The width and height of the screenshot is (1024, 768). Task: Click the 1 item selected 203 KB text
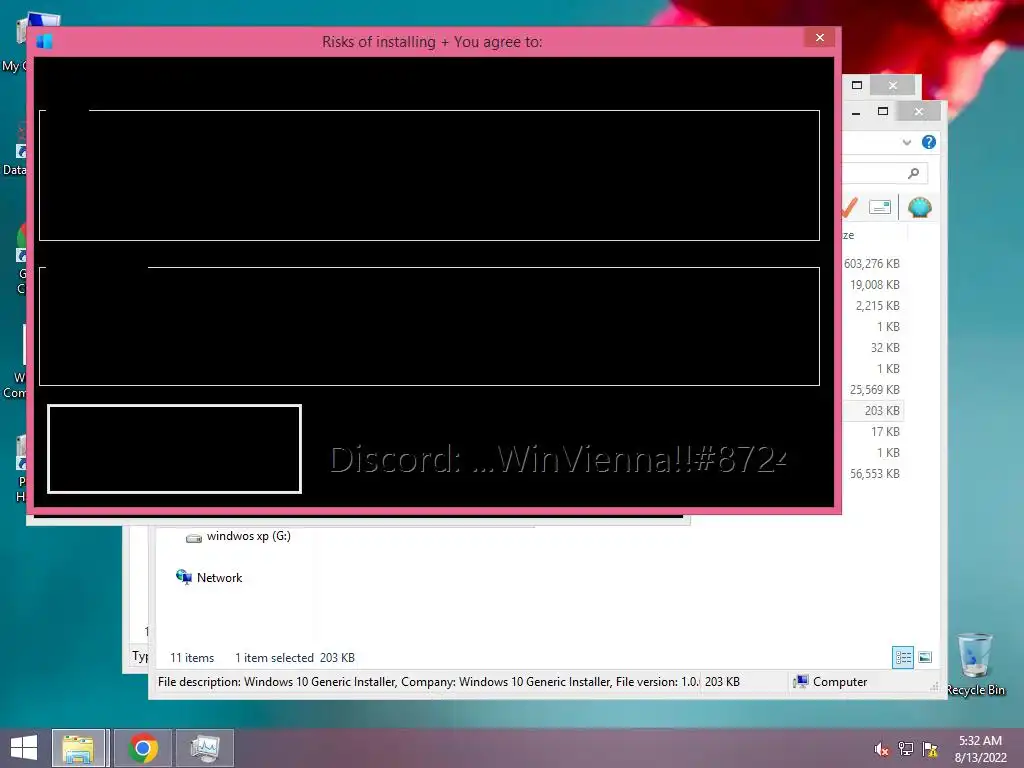(x=295, y=658)
